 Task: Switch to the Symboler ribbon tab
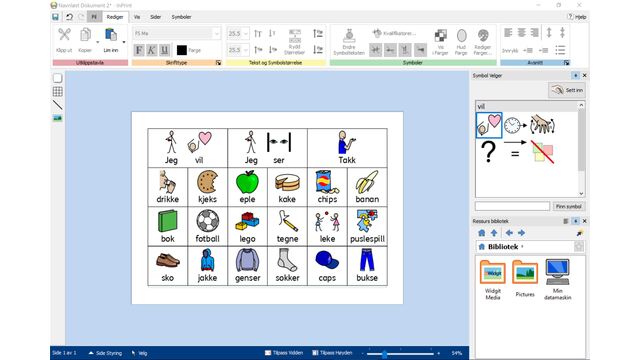pos(181,17)
